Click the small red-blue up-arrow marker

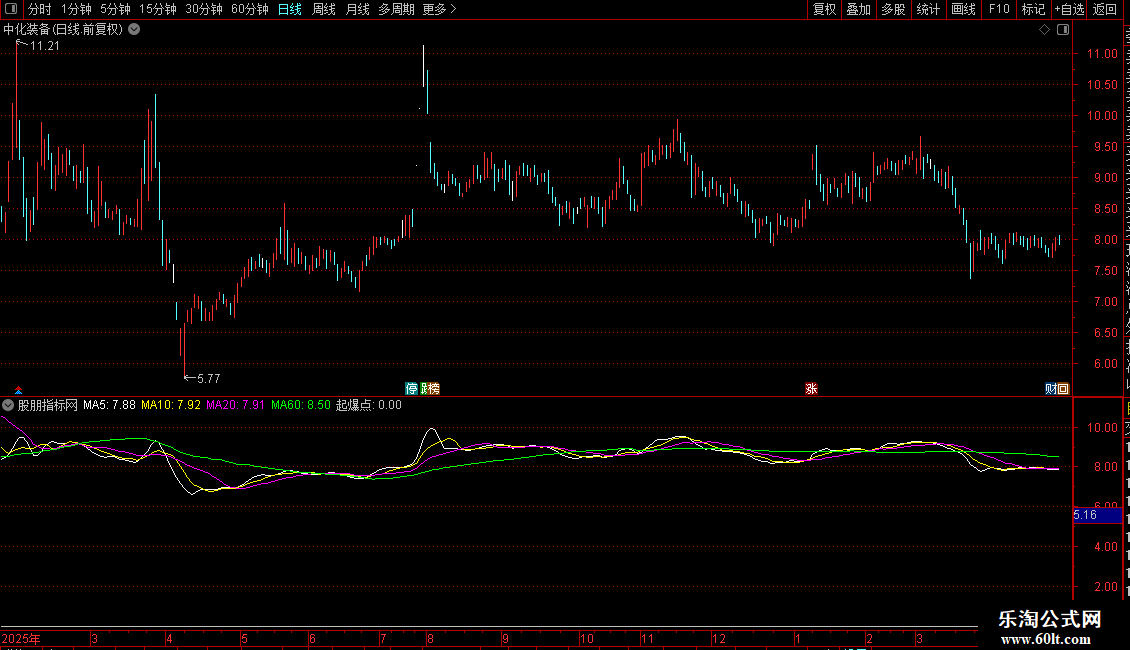pyautogui.click(x=19, y=390)
